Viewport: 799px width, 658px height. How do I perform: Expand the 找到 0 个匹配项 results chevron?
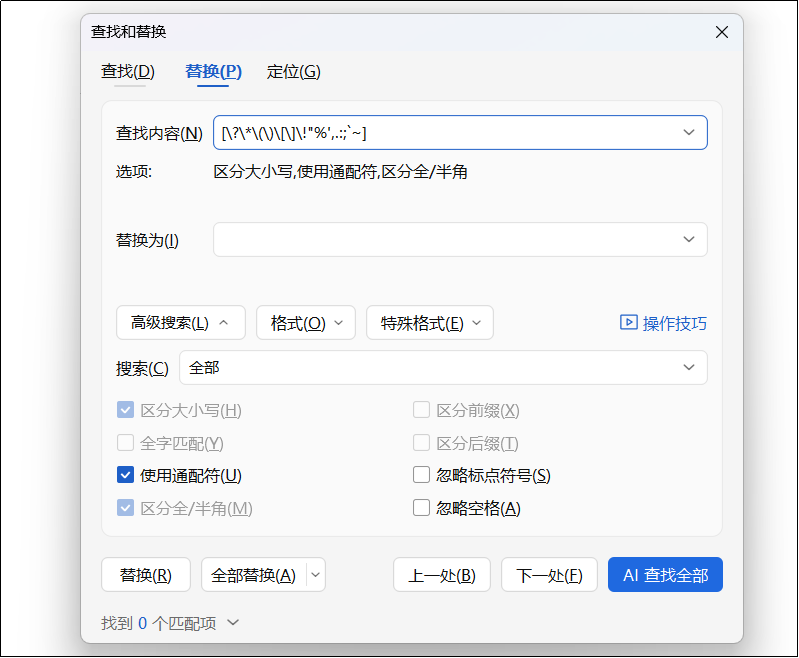[233, 622]
